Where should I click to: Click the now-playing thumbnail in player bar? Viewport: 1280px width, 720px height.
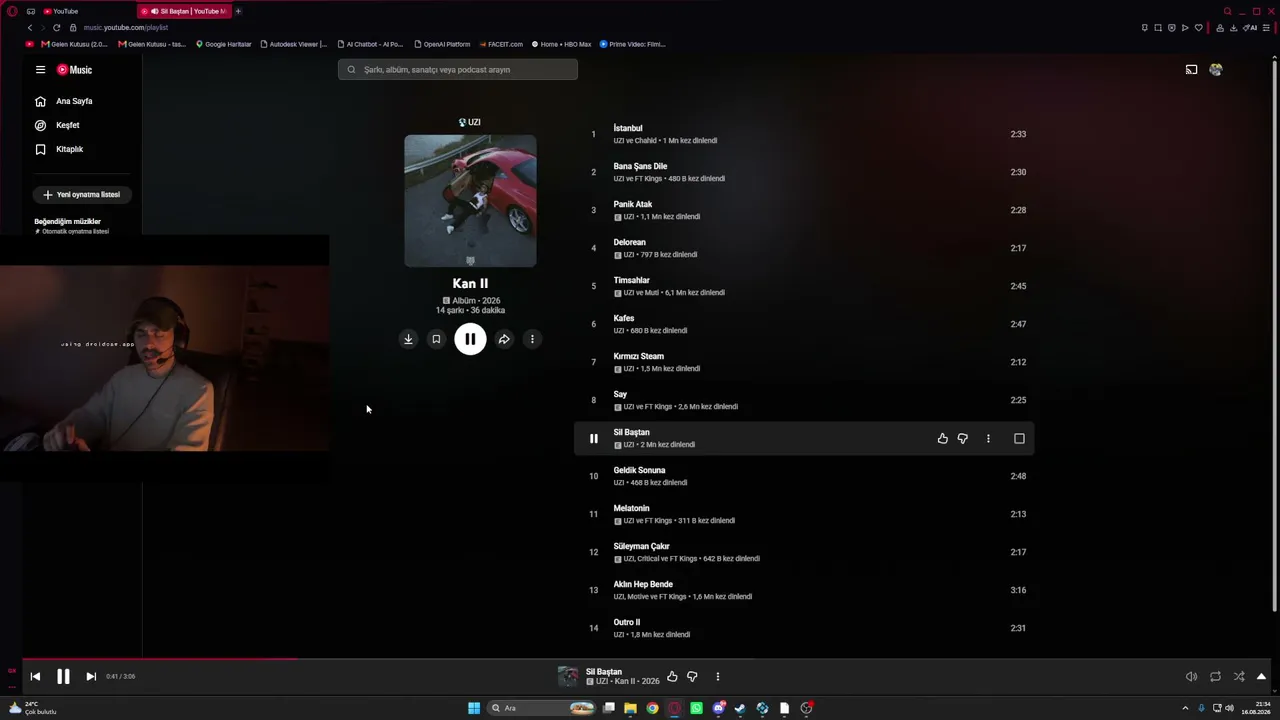point(568,677)
